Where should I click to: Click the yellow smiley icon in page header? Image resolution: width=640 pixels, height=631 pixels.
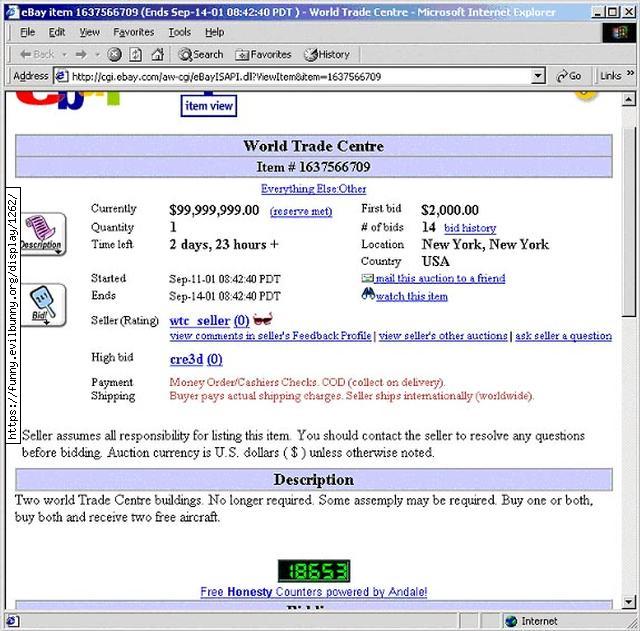(x=586, y=96)
